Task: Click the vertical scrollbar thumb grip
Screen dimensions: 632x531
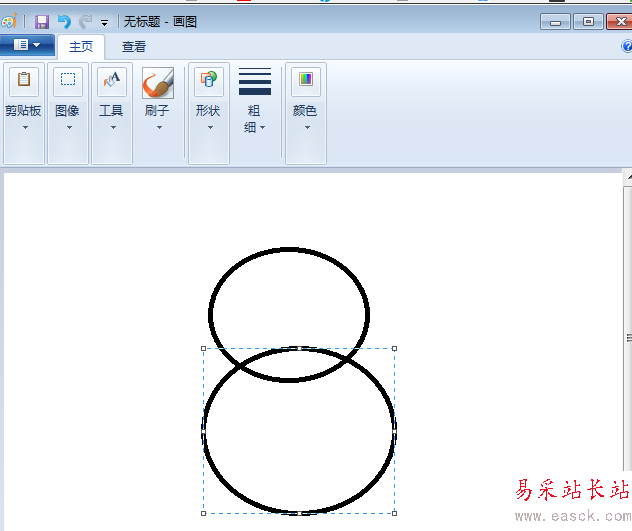Action: [629, 338]
